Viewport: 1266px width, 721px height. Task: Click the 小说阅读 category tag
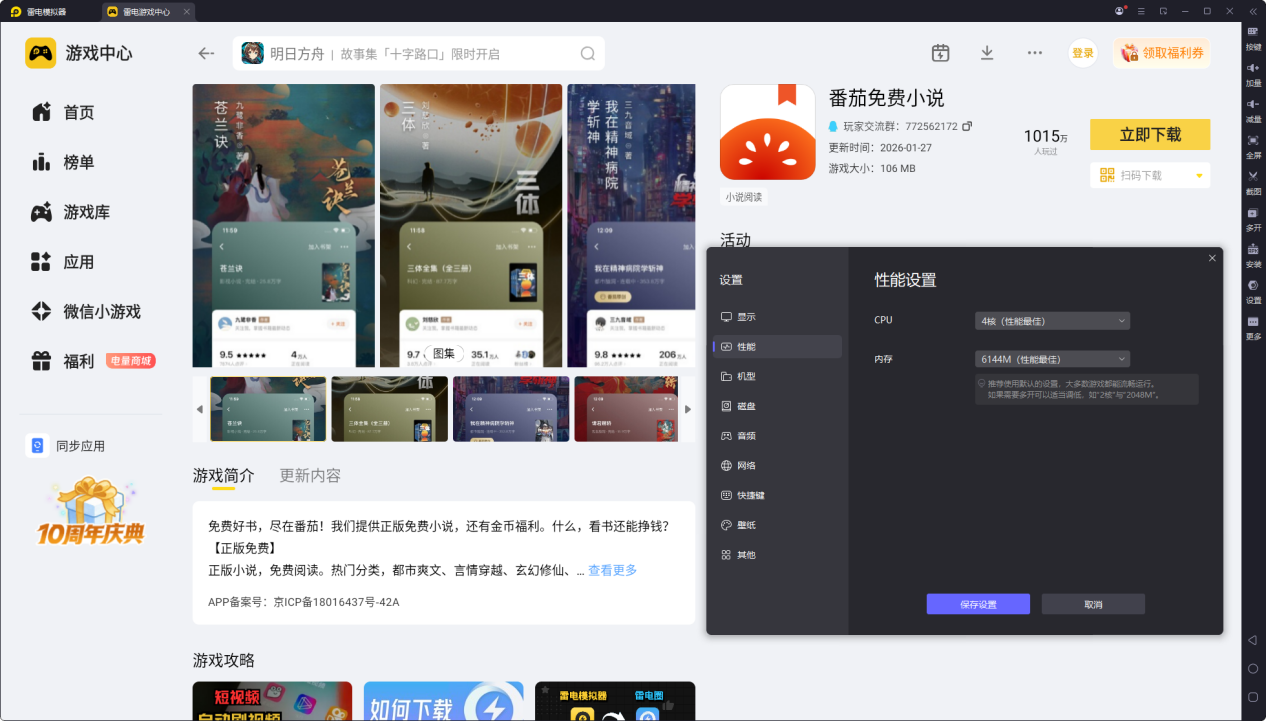743,197
